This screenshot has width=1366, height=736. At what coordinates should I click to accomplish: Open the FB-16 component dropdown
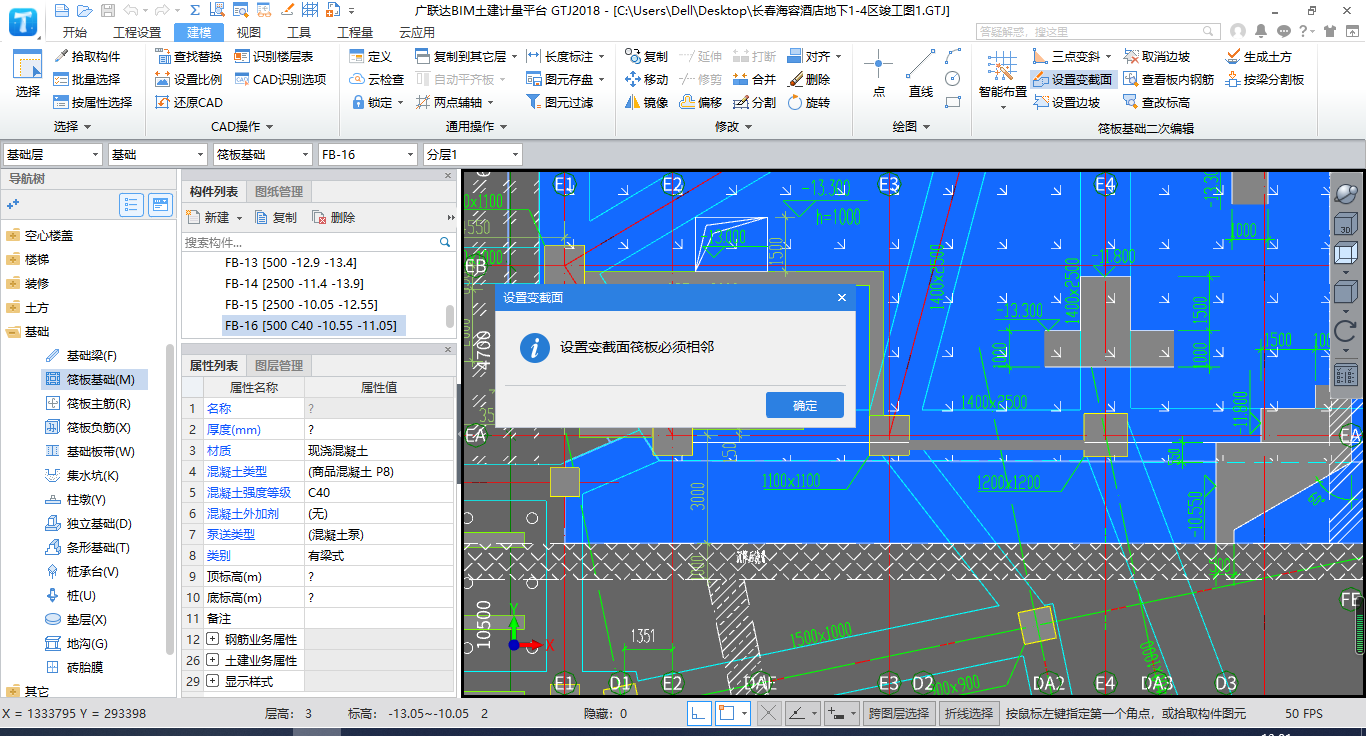click(x=367, y=154)
